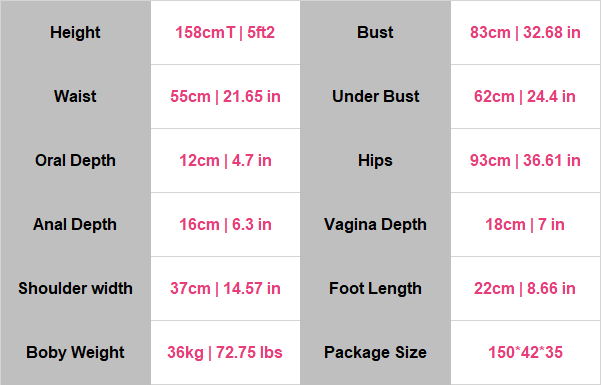
Task: Select the 150*42*35 package value
Action: [525, 352]
